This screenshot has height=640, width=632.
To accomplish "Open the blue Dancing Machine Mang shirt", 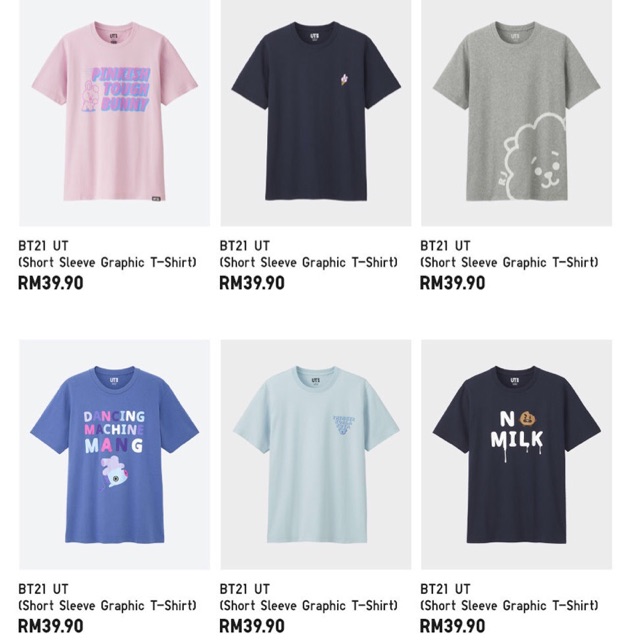I will tap(115, 454).
